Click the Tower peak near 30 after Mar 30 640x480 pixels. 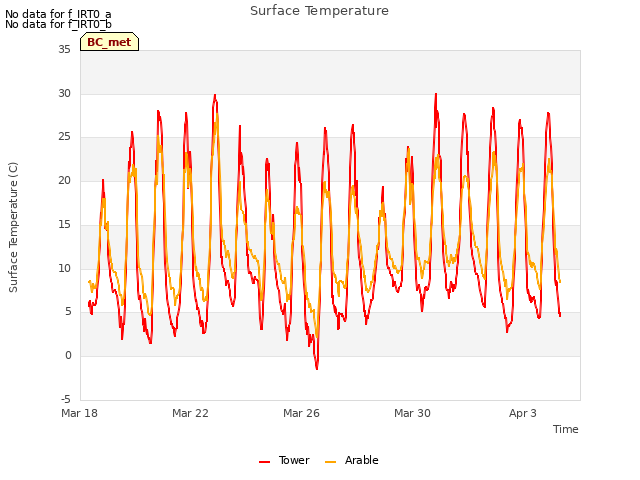tap(436, 94)
